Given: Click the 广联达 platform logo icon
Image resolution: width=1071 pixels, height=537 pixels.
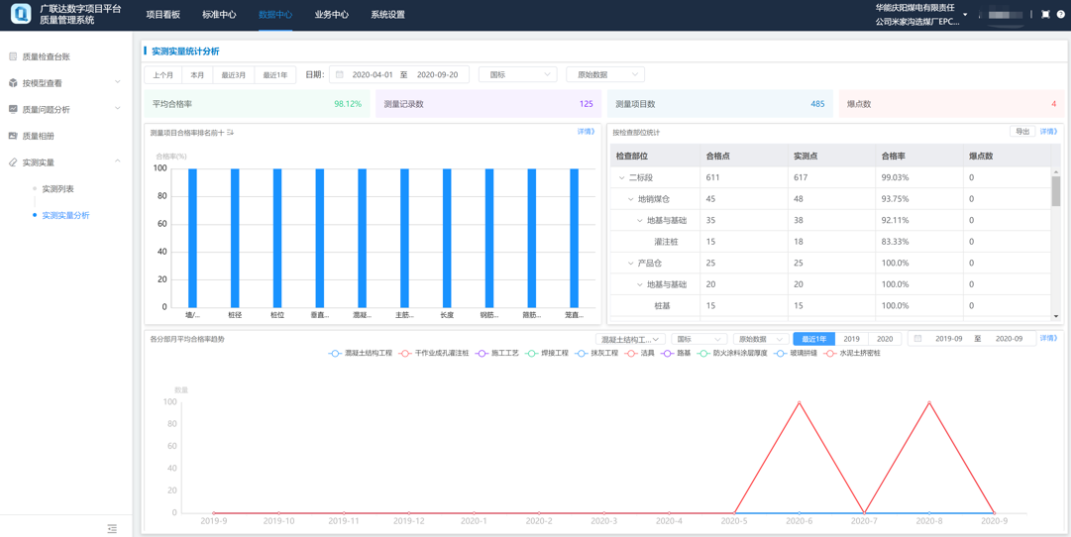Looking at the screenshot, I should (20, 15).
